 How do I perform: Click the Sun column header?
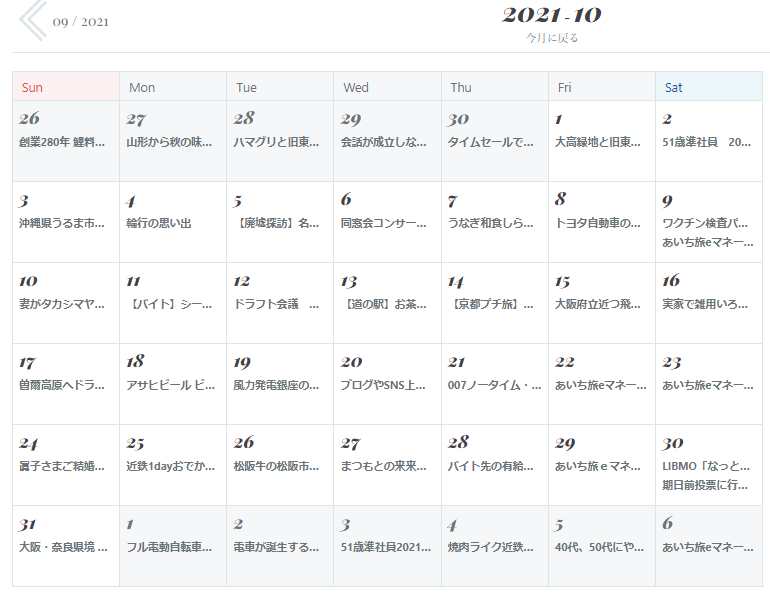click(66, 87)
